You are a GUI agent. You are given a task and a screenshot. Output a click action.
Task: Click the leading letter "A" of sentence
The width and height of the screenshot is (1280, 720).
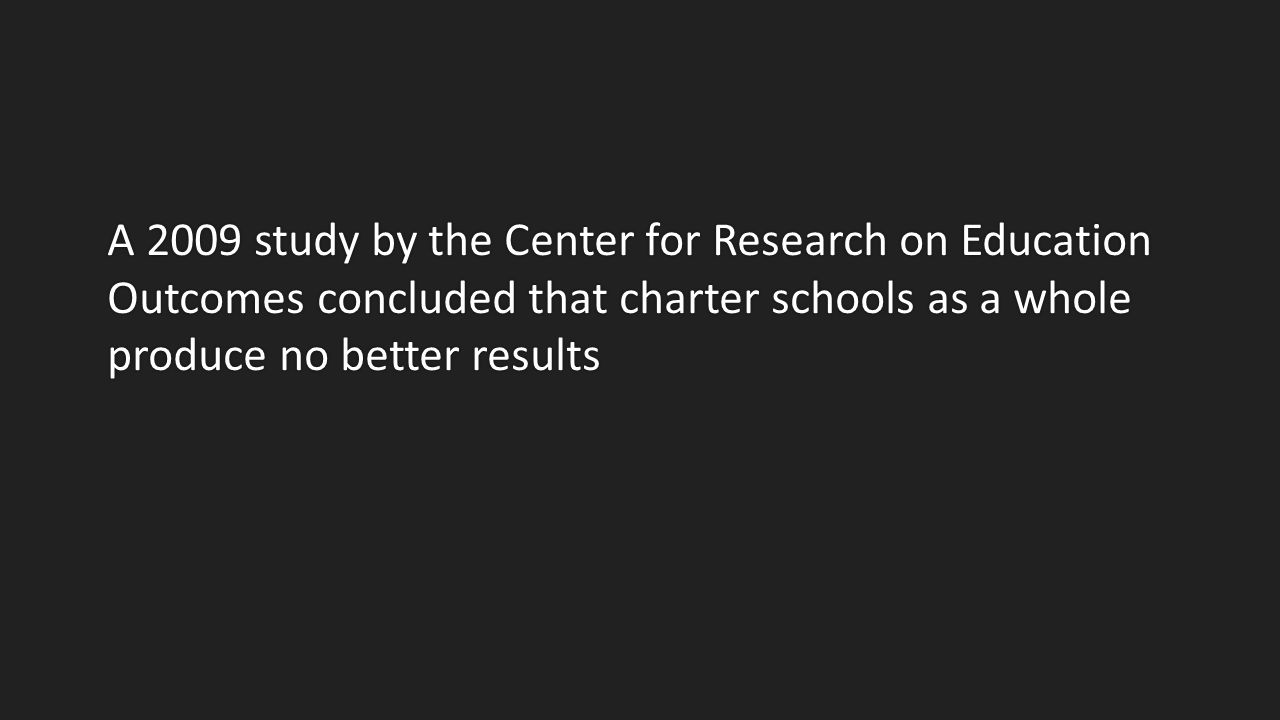pos(121,241)
